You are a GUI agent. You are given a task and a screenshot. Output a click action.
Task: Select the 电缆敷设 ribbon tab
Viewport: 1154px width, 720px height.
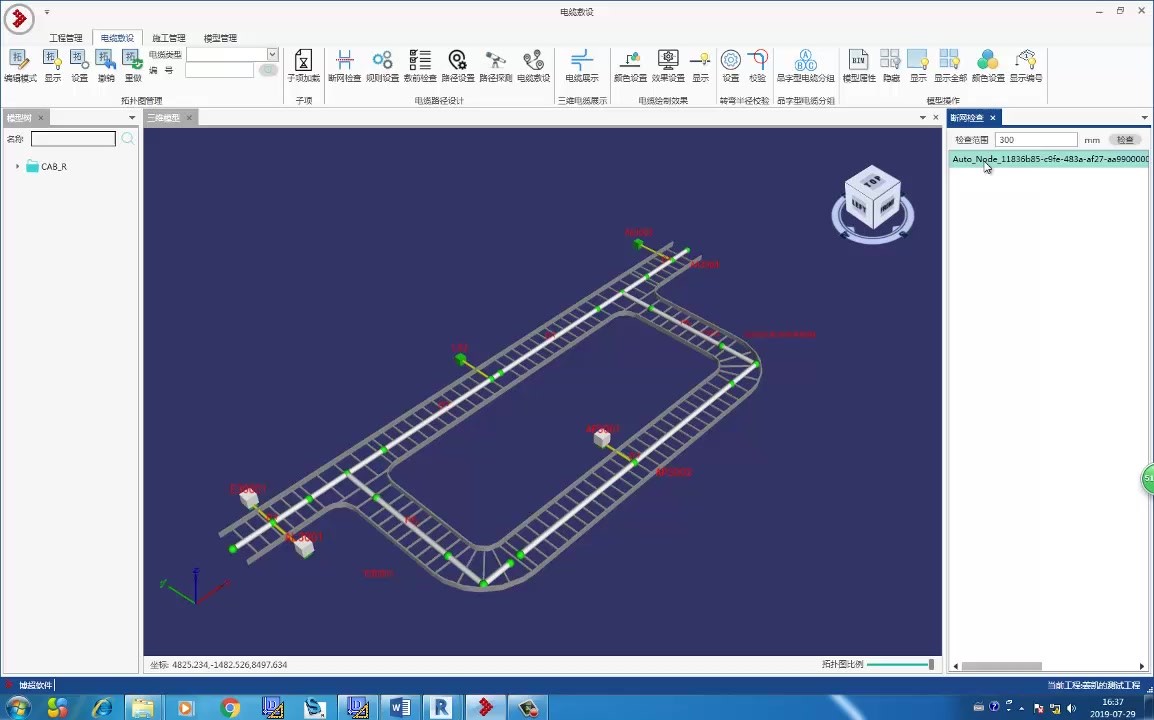coord(118,38)
